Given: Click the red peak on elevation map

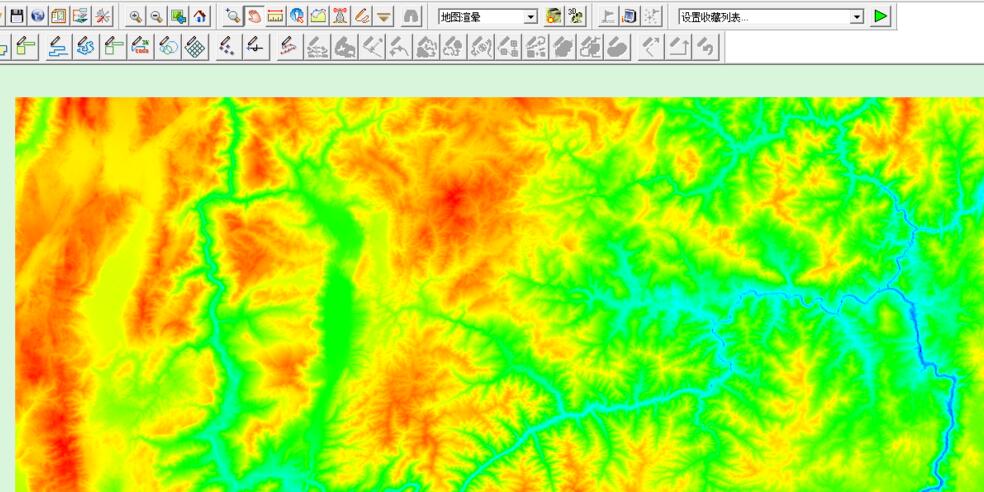Looking at the screenshot, I should [x=453, y=200].
